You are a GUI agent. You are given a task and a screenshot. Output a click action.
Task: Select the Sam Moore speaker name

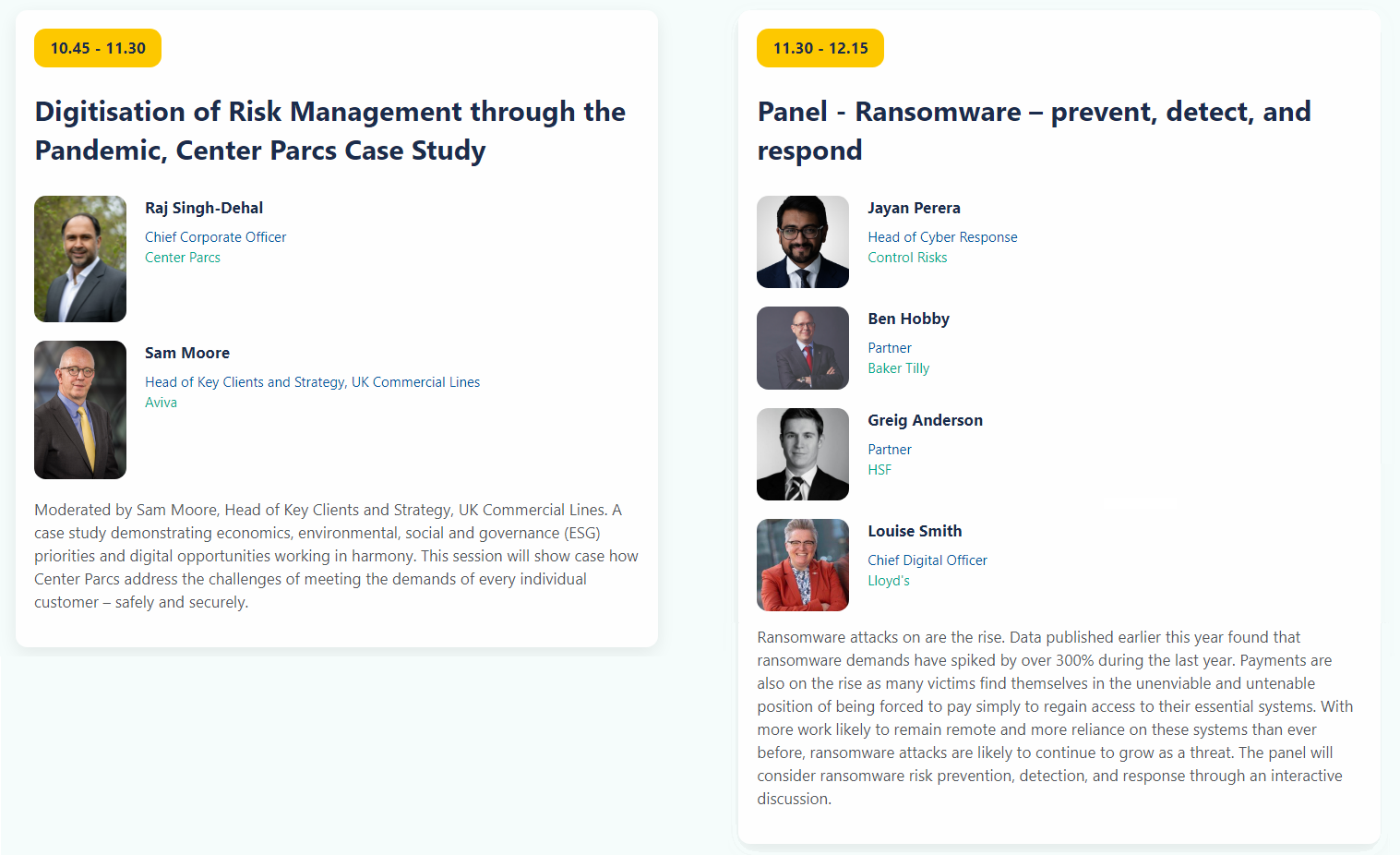point(187,353)
